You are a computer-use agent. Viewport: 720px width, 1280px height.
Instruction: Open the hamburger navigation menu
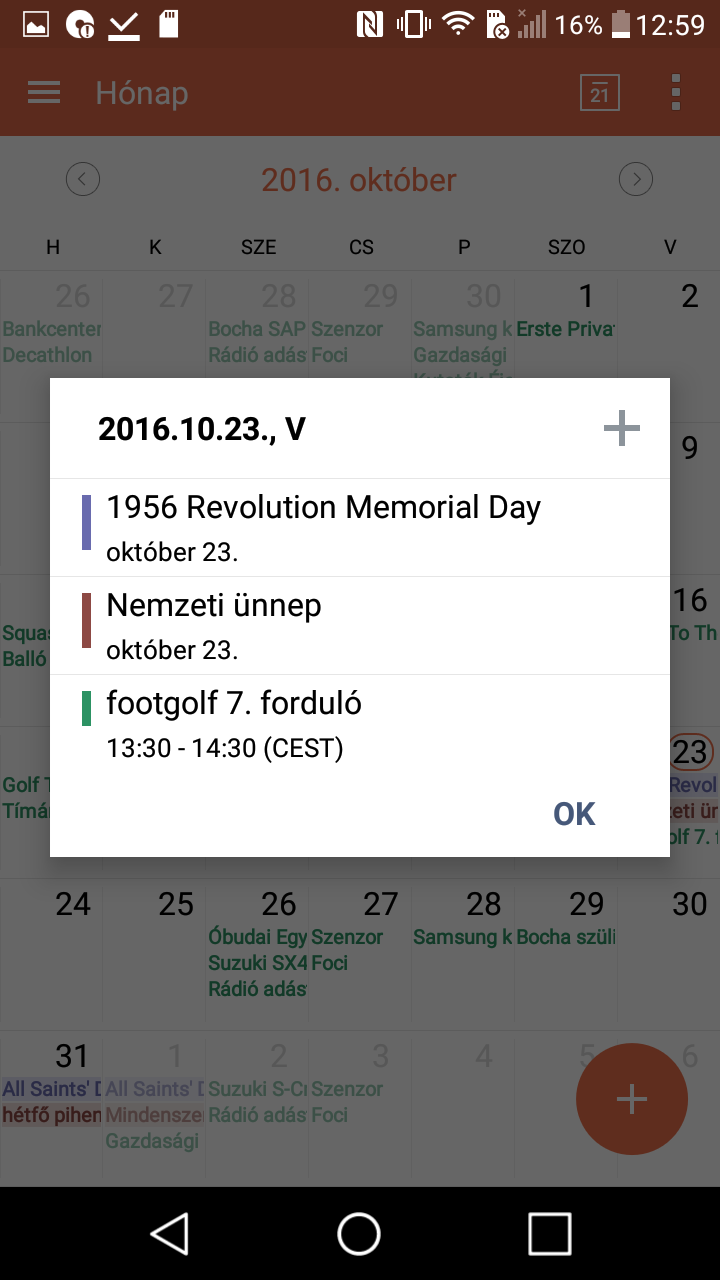tap(44, 93)
